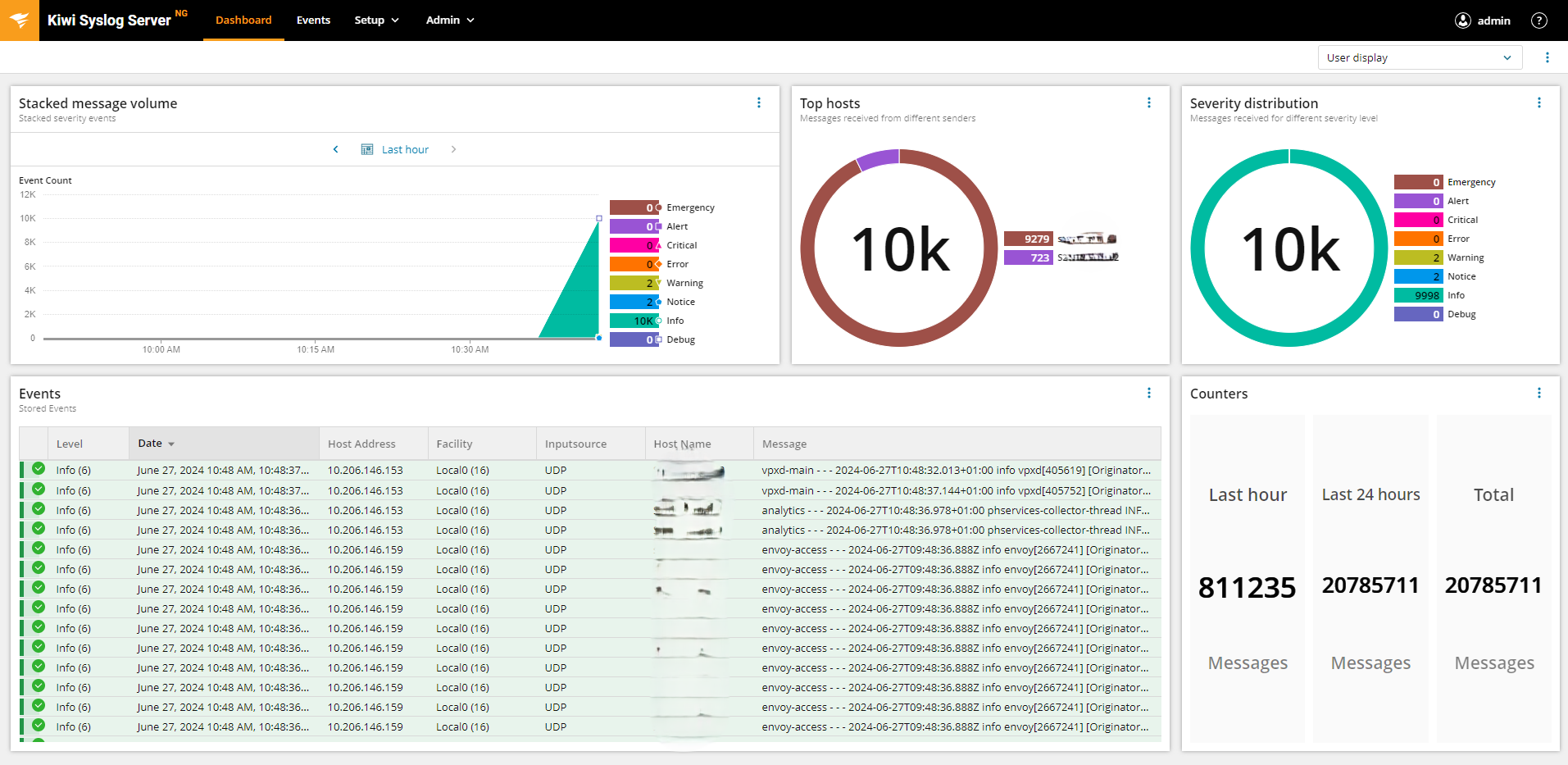Image resolution: width=1568 pixels, height=765 pixels.
Task: Click the calendar icon beside Last hour
Action: pyautogui.click(x=367, y=149)
